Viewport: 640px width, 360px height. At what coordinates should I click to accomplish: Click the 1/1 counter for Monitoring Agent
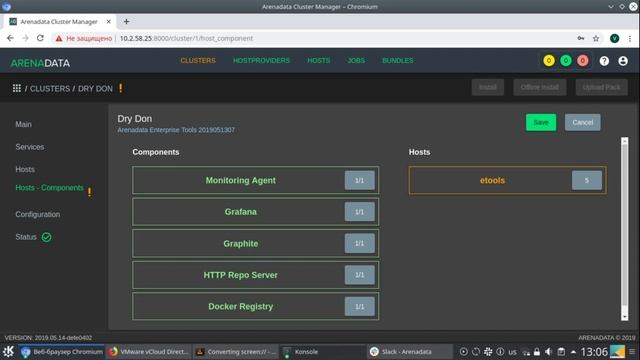(x=359, y=180)
